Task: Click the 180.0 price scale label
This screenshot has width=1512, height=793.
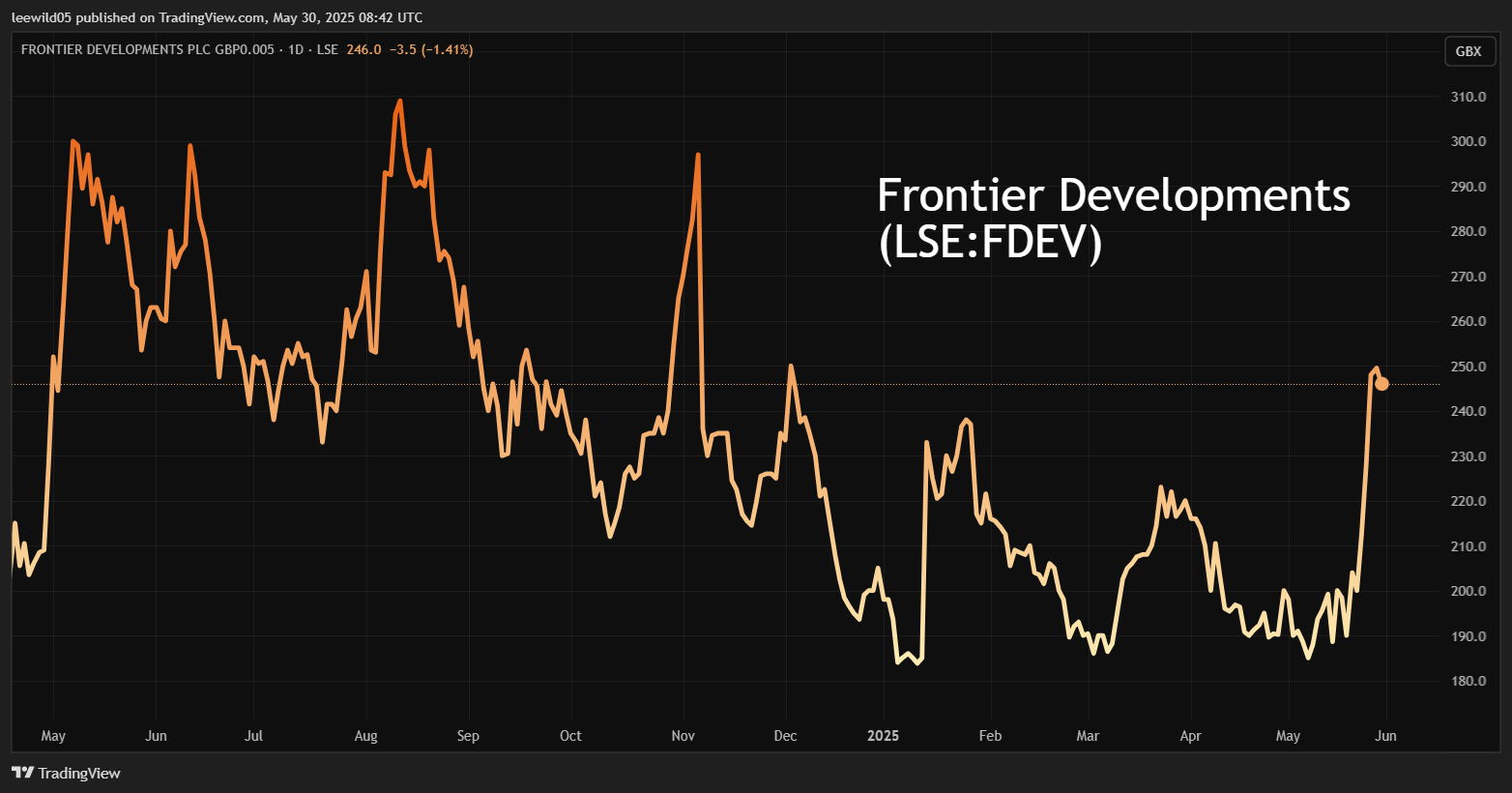Action: click(x=1468, y=681)
